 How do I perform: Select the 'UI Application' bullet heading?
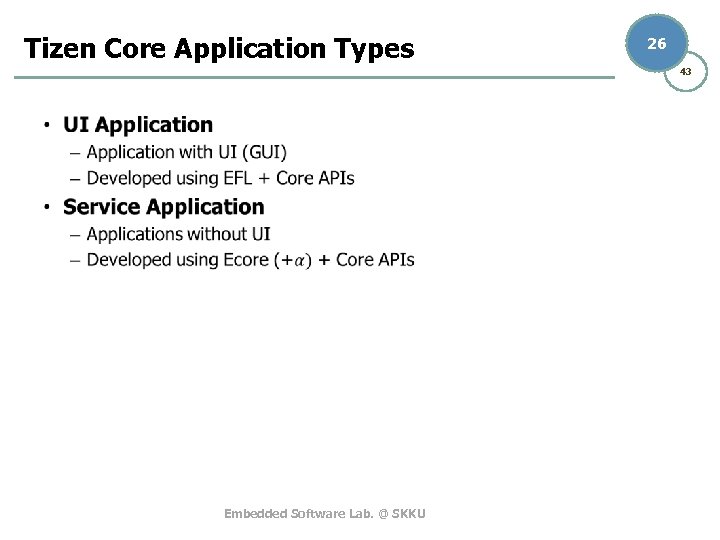138,125
